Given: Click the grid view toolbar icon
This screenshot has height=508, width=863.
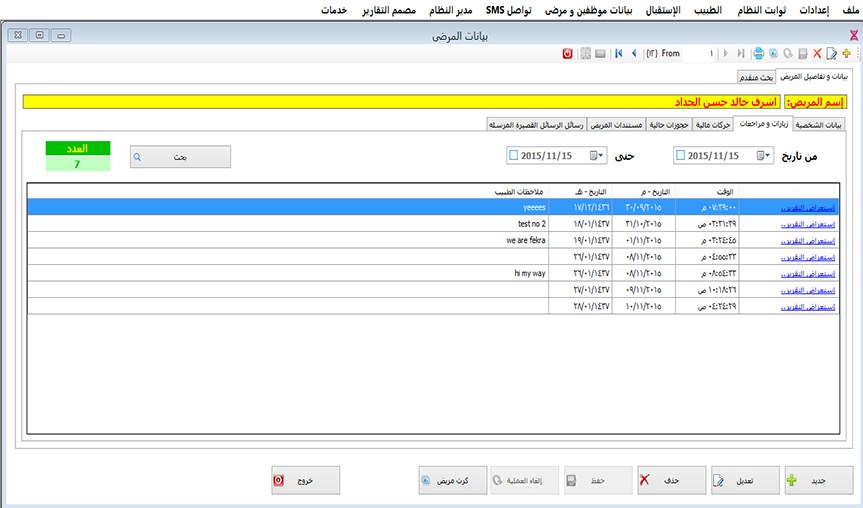Looking at the screenshot, I should 585,53.
